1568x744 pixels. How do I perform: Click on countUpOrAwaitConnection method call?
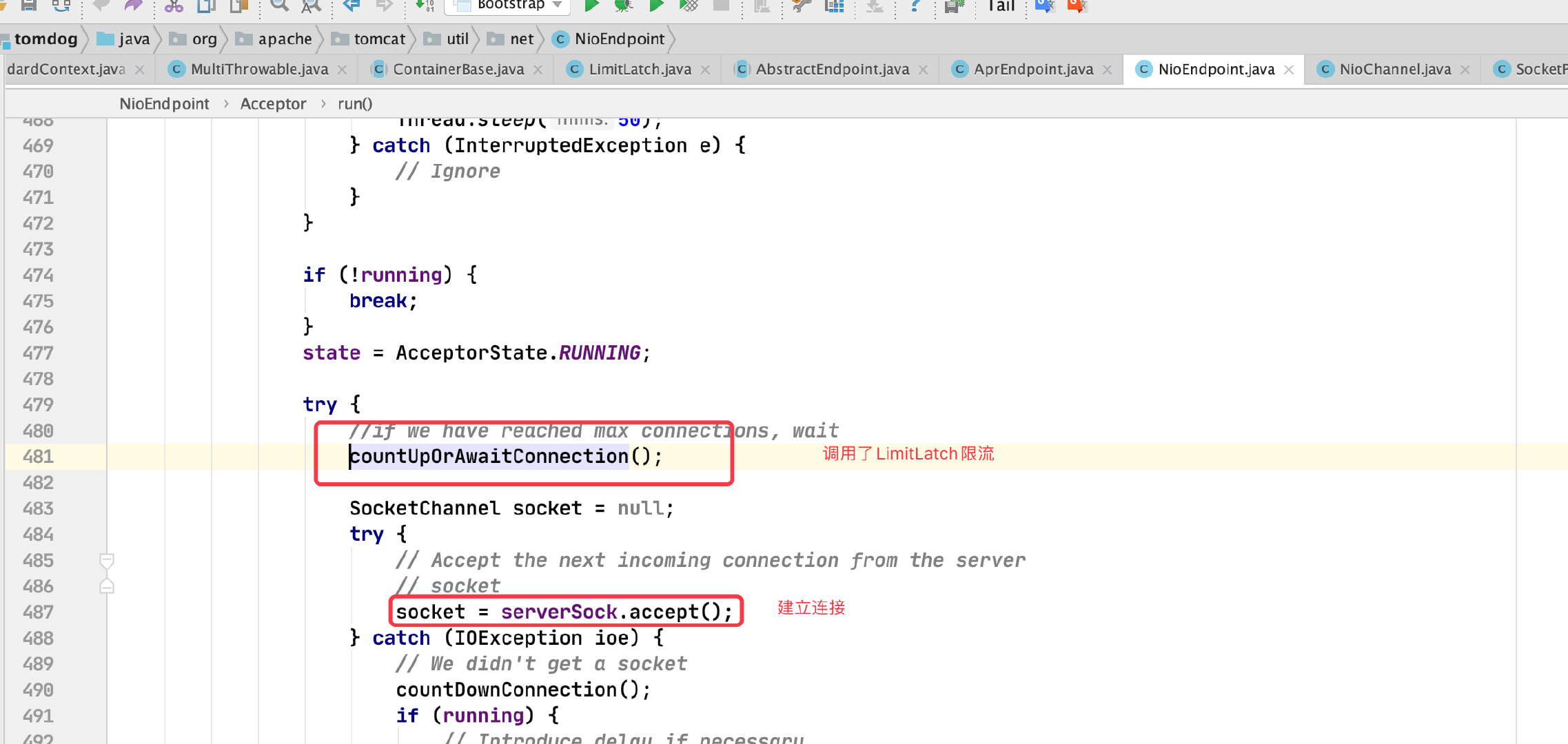(489, 456)
